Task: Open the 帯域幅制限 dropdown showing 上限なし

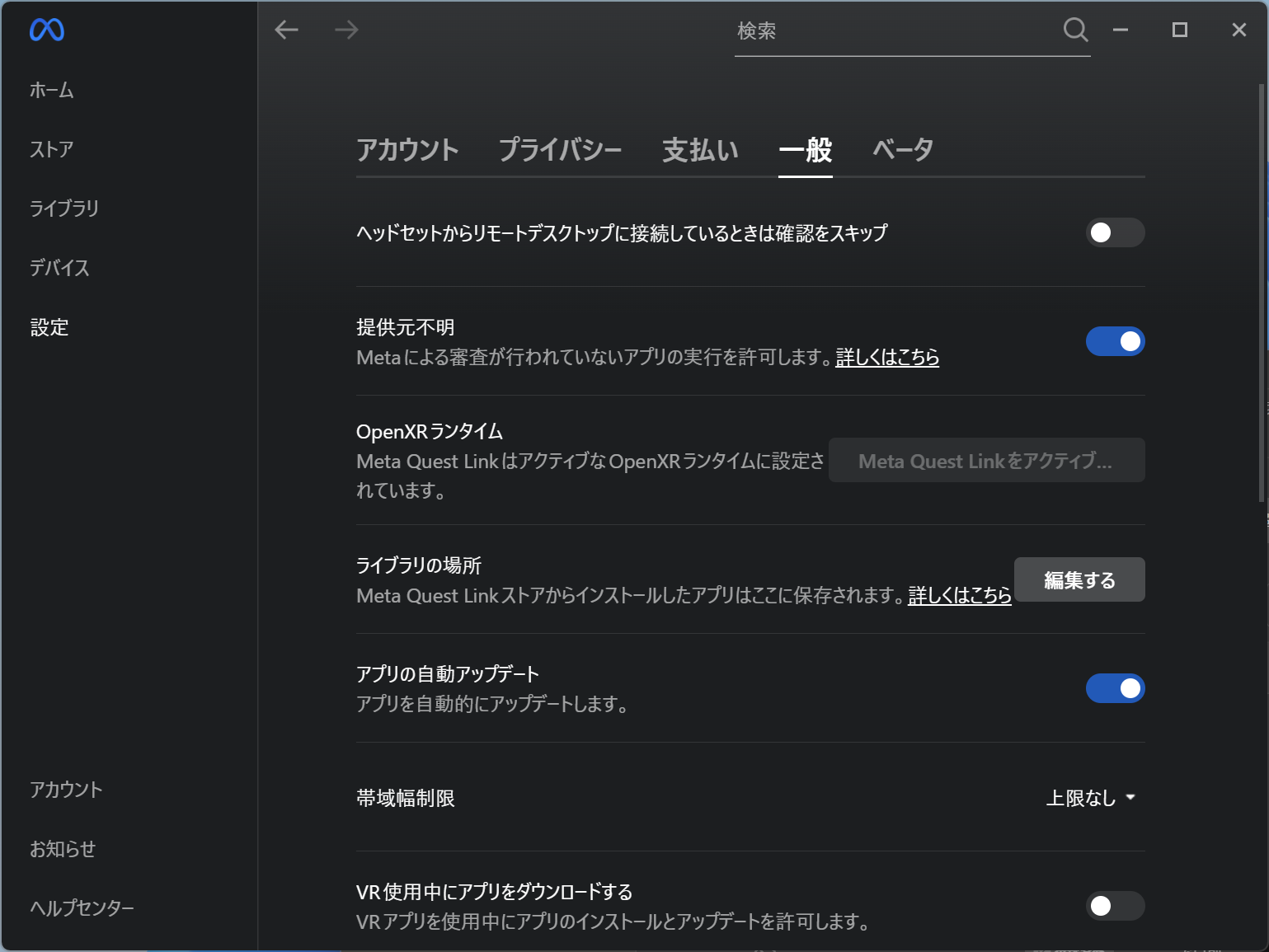Action: pos(1091,798)
